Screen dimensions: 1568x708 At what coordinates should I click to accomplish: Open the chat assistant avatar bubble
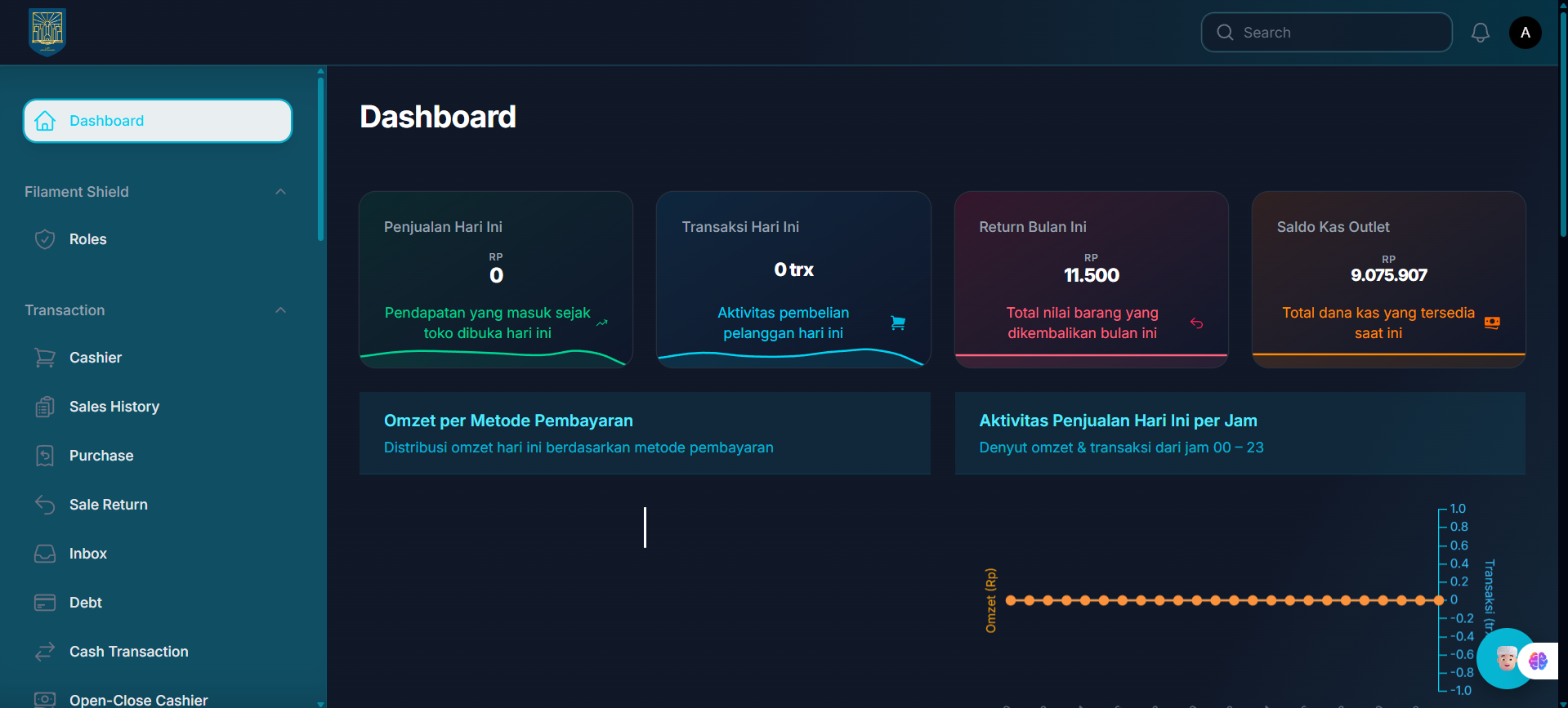point(1505,658)
